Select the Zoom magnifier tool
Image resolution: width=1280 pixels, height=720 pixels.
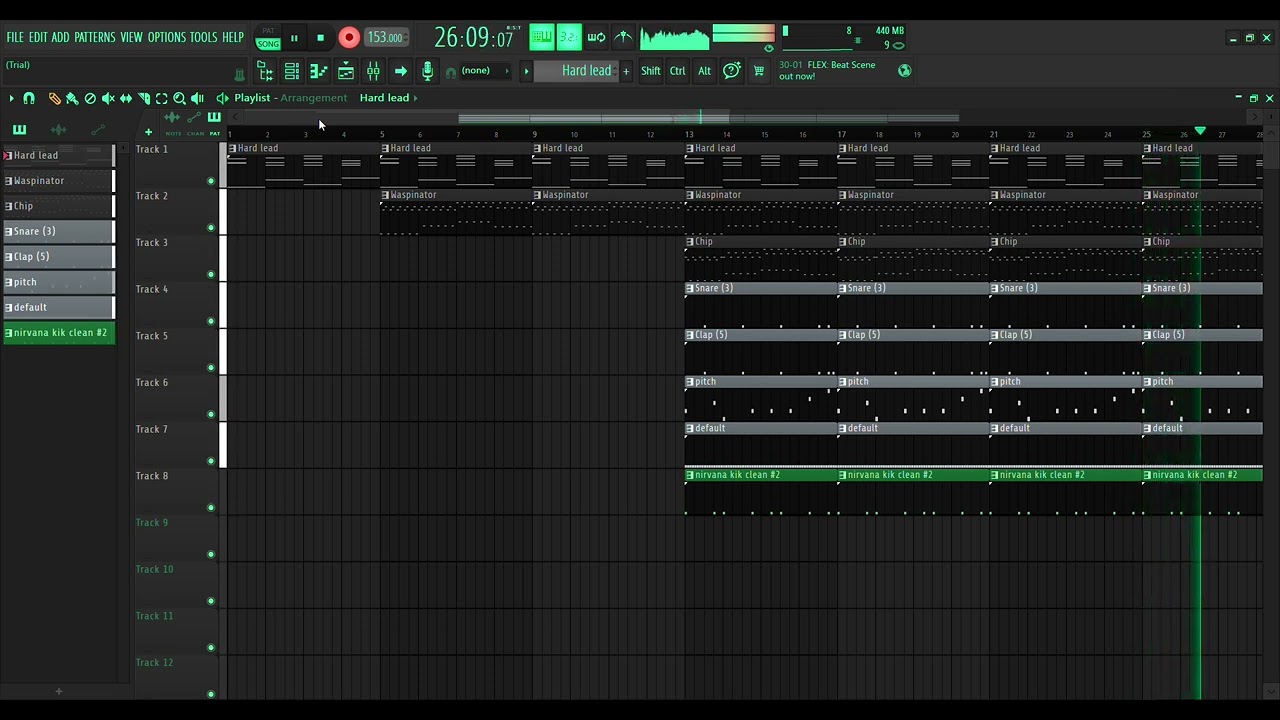click(x=180, y=98)
